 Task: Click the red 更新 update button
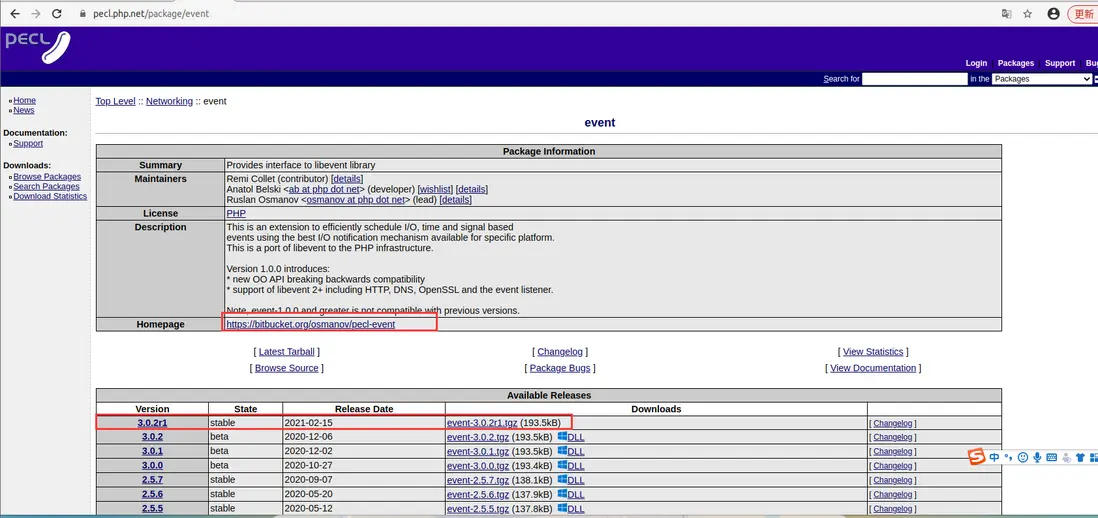click(1083, 13)
